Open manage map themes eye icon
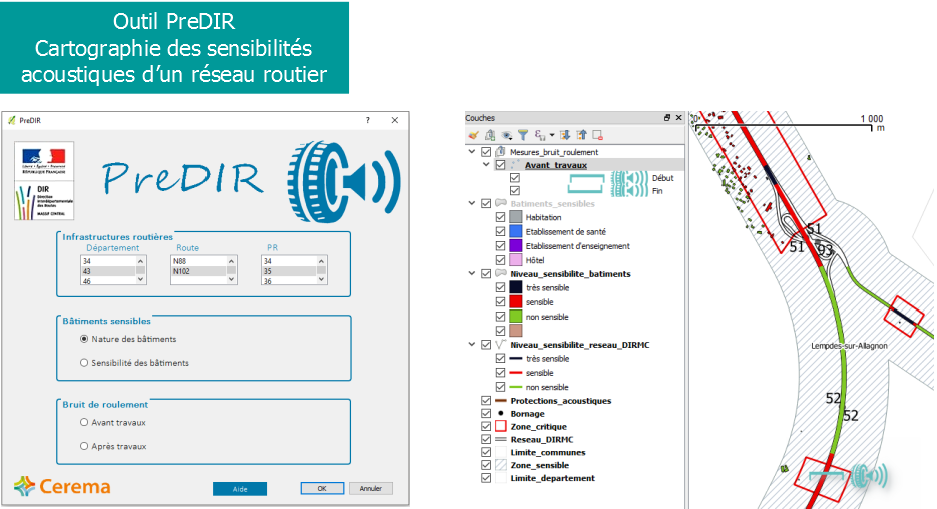 pyautogui.click(x=507, y=135)
